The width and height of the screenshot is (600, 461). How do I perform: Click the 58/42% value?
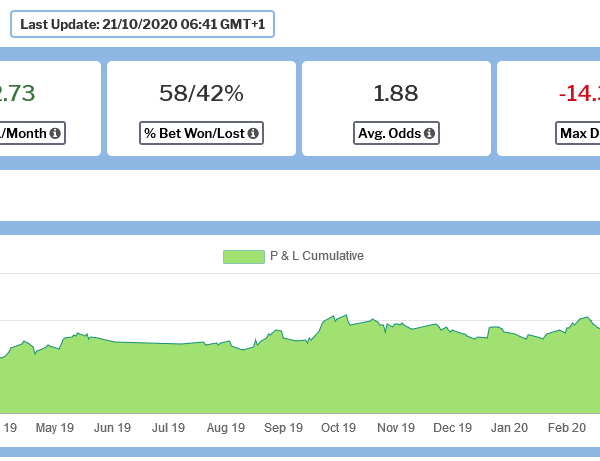(201, 93)
